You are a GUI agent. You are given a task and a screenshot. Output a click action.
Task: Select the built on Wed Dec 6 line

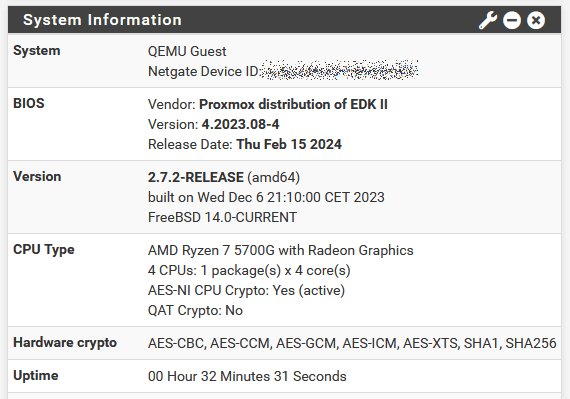(x=266, y=197)
